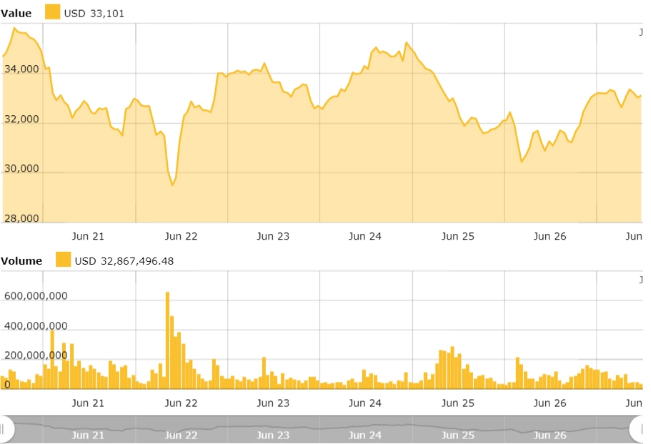Click the price low point before Jun 22
651x444 pixels.
[172, 185]
